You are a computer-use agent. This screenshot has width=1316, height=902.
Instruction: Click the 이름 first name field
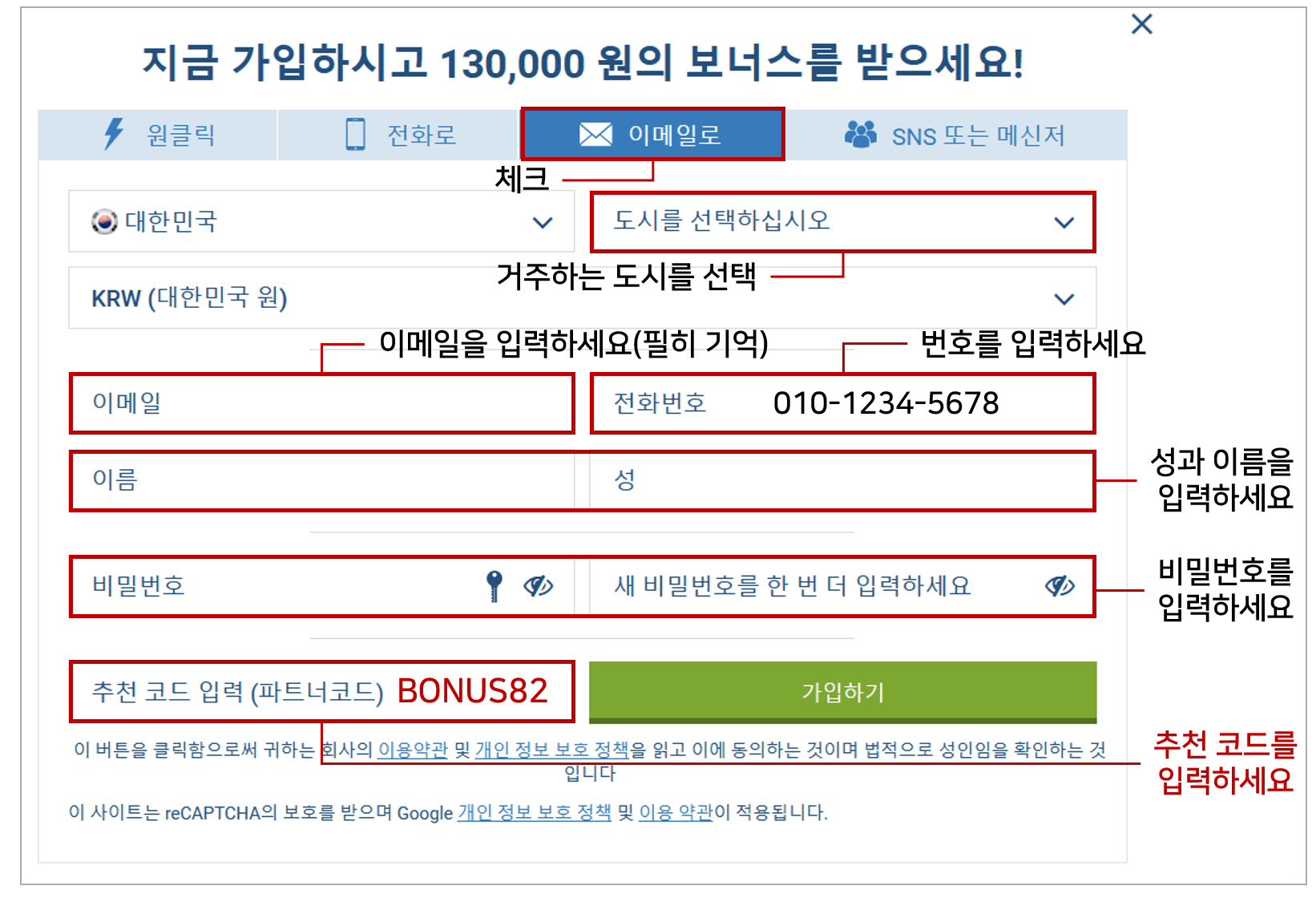322,480
